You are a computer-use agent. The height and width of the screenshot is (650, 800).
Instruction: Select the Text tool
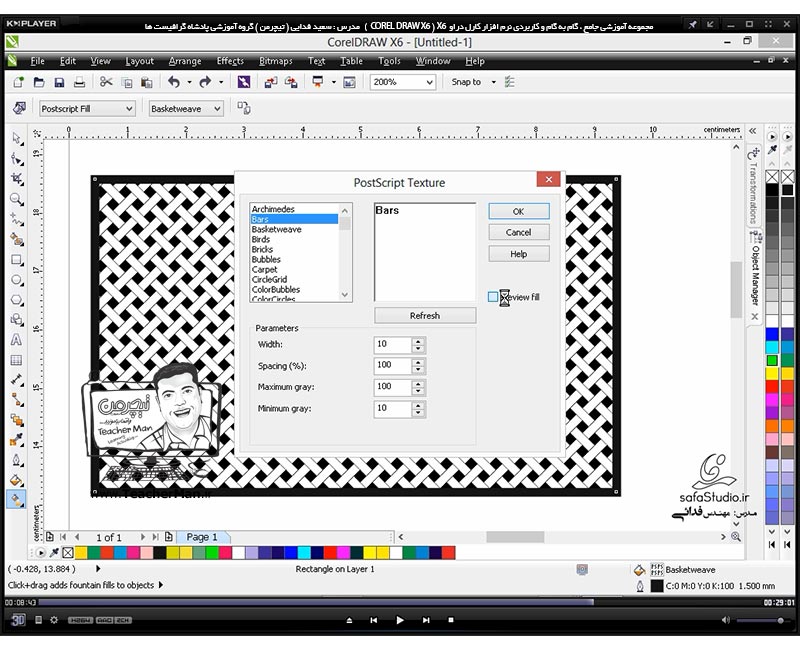pos(17,340)
